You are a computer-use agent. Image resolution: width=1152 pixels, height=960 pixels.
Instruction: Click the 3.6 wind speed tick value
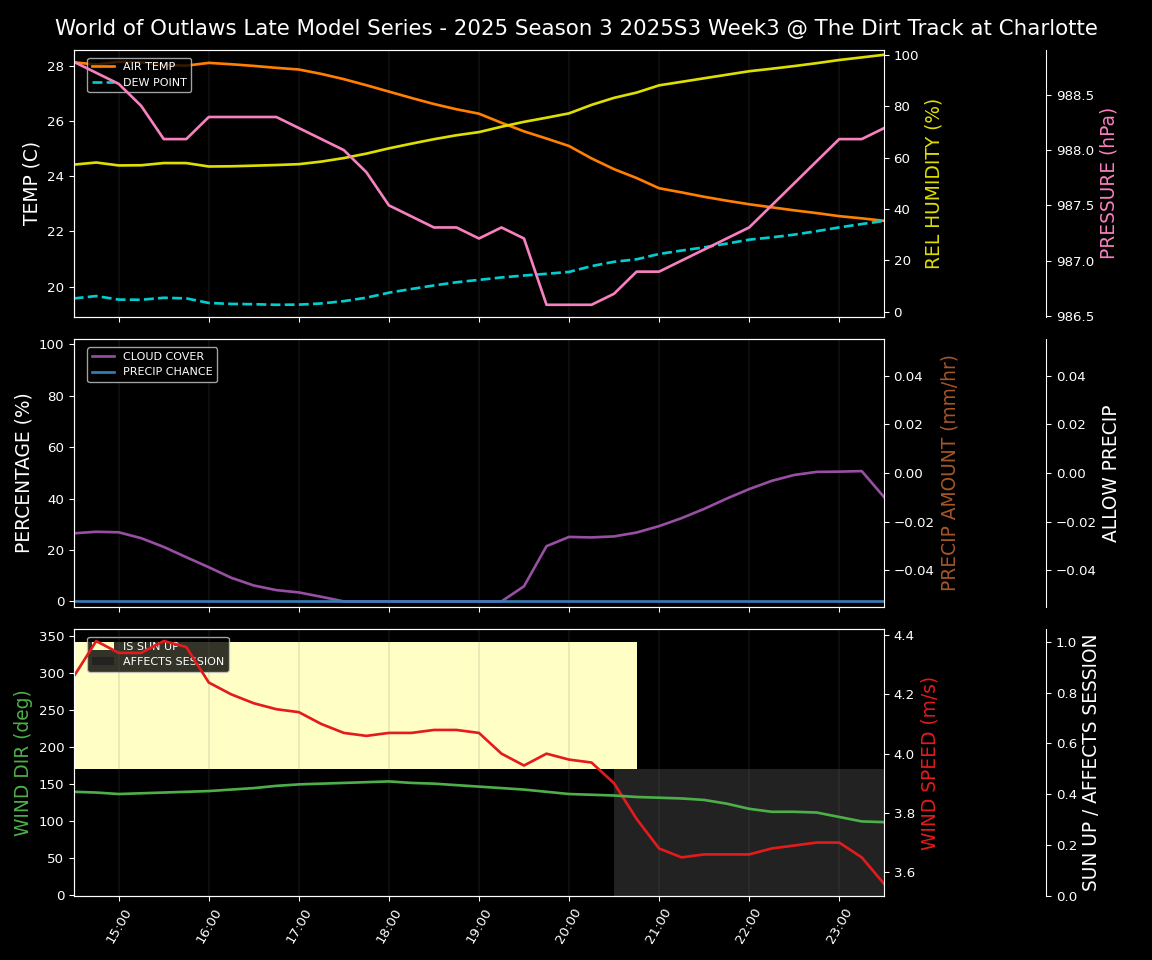(904, 873)
